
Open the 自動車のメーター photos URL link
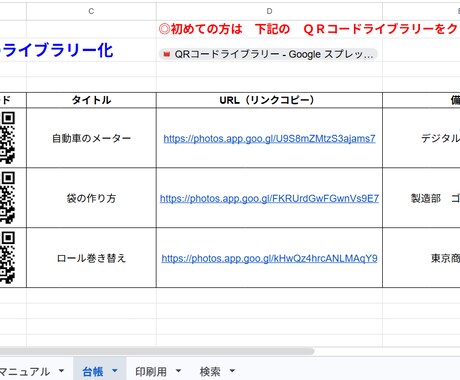[x=269, y=138]
